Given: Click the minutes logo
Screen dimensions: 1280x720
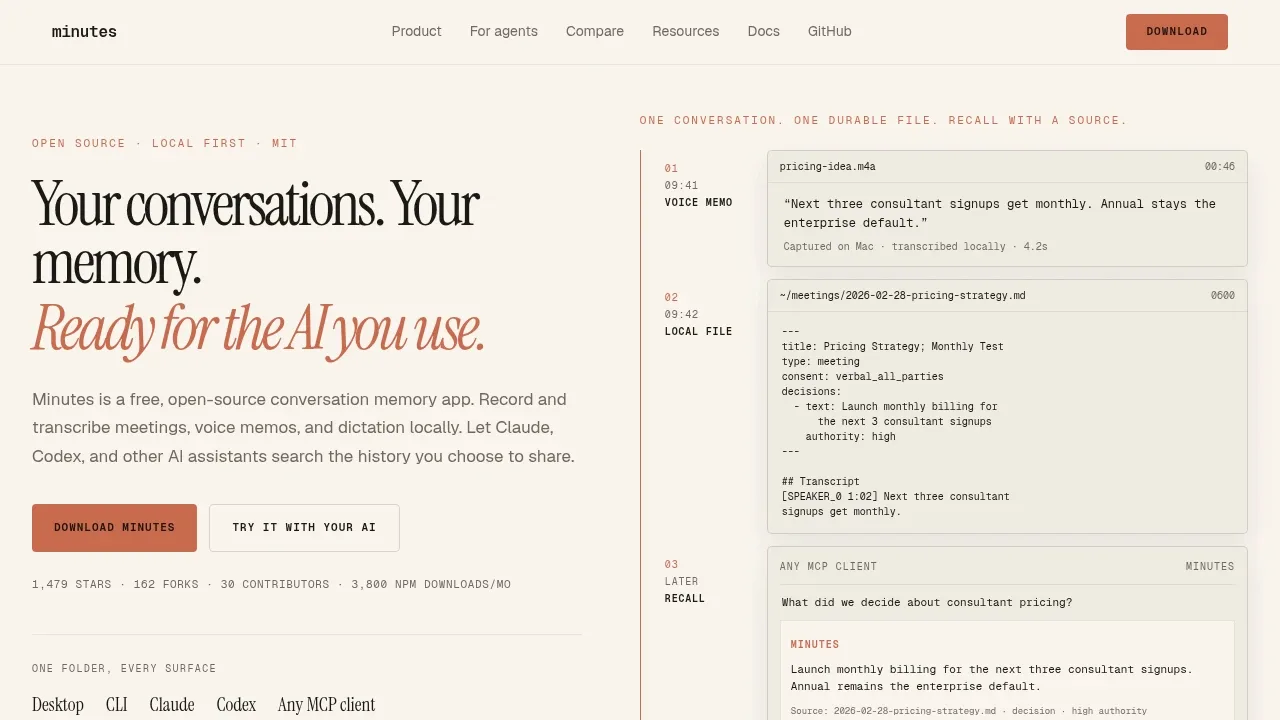Looking at the screenshot, I should click(x=84, y=32).
